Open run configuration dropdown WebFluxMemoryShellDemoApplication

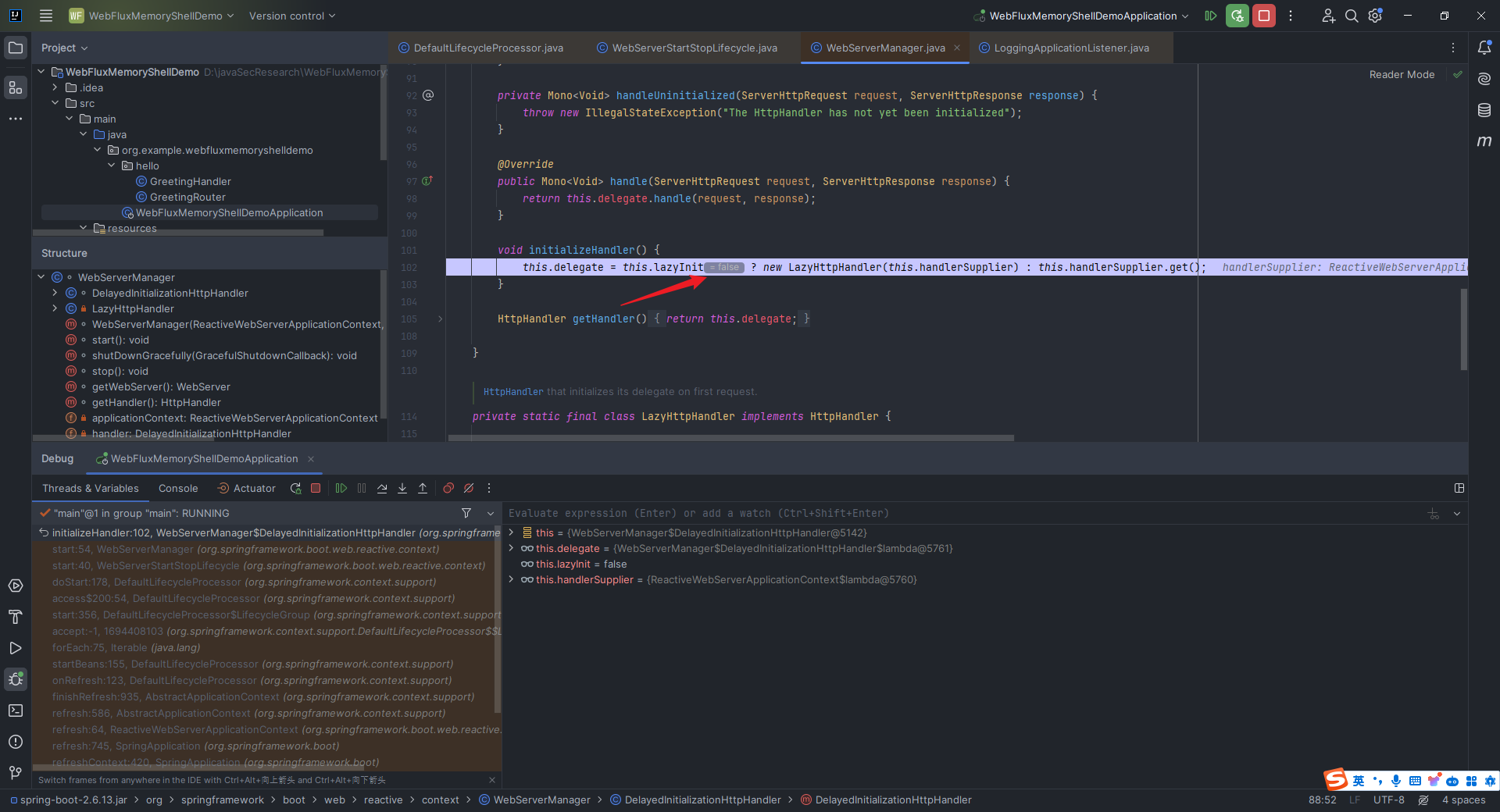1082,16
